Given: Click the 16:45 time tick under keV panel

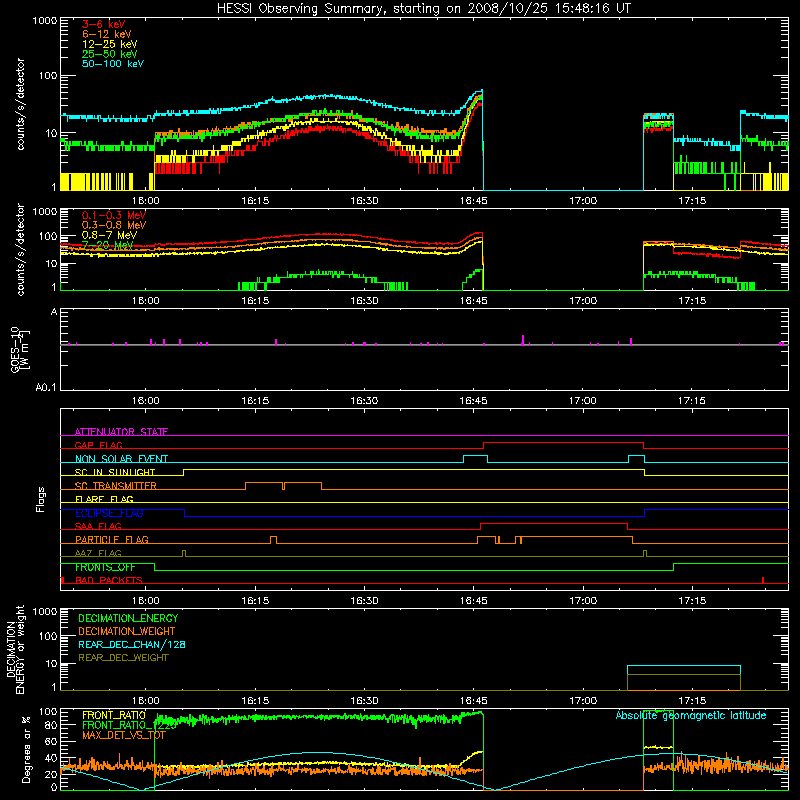Looking at the screenshot, I should tap(473, 201).
